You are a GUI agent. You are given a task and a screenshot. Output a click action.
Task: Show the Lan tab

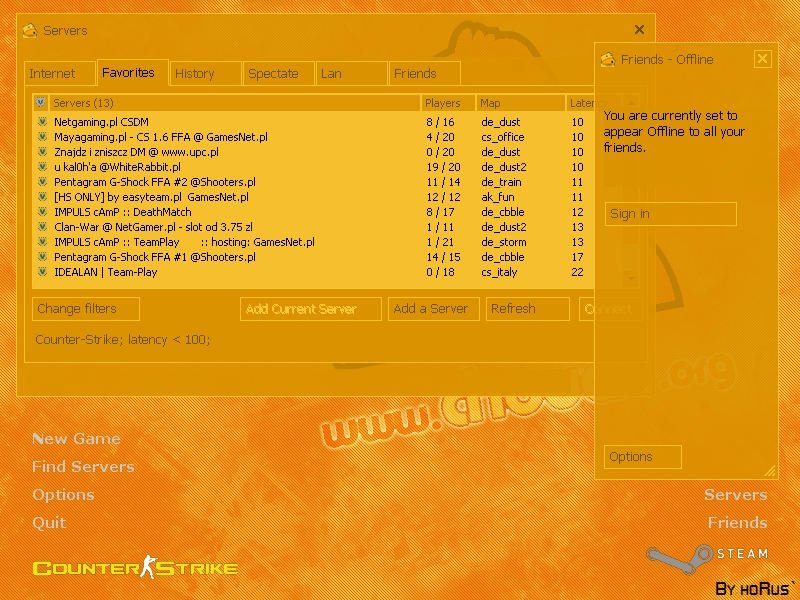point(352,73)
